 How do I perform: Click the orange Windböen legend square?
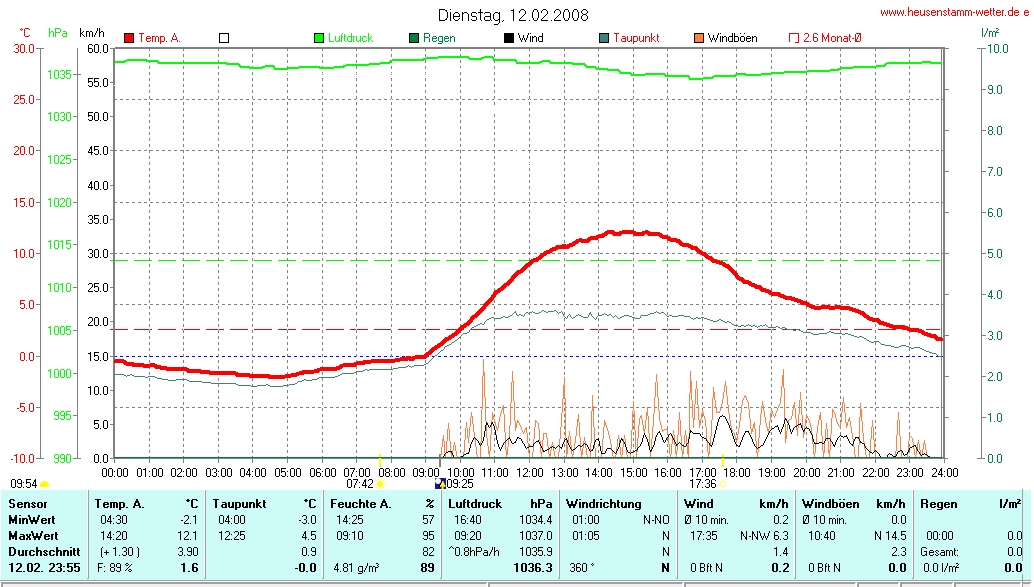pyautogui.click(x=699, y=38)
